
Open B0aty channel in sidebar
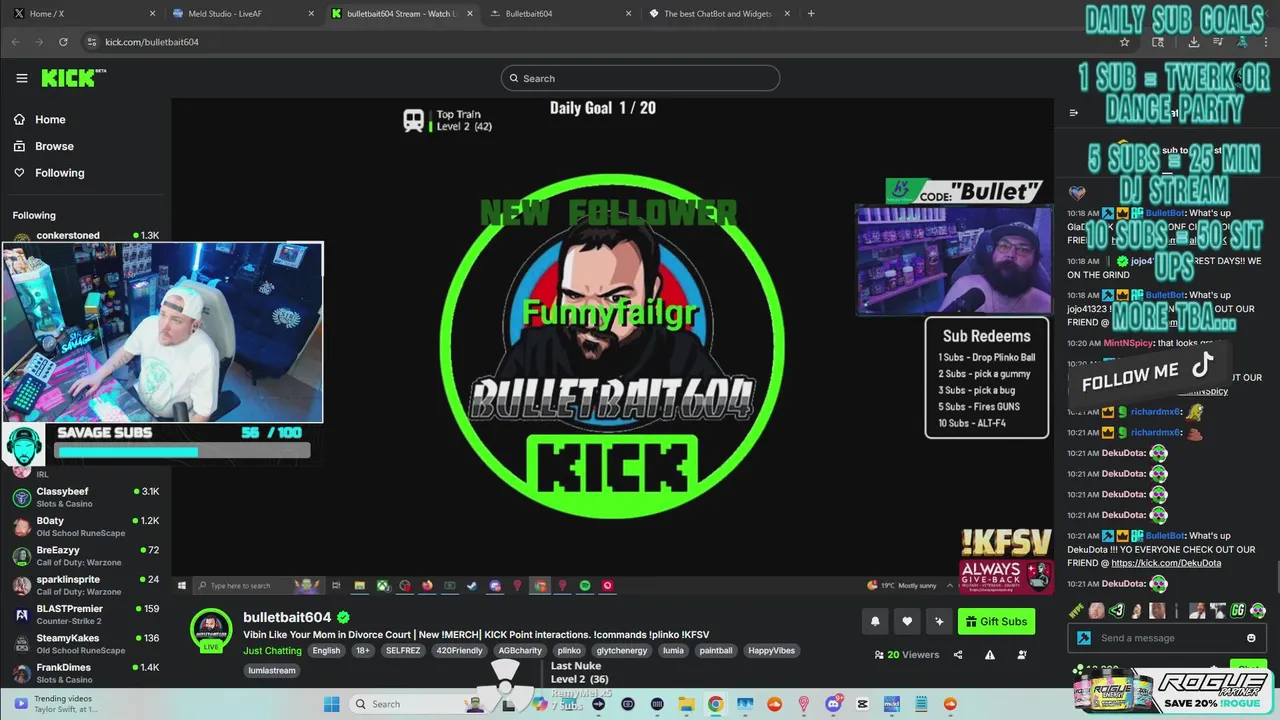pyautogui.click(x=86, y=526)
